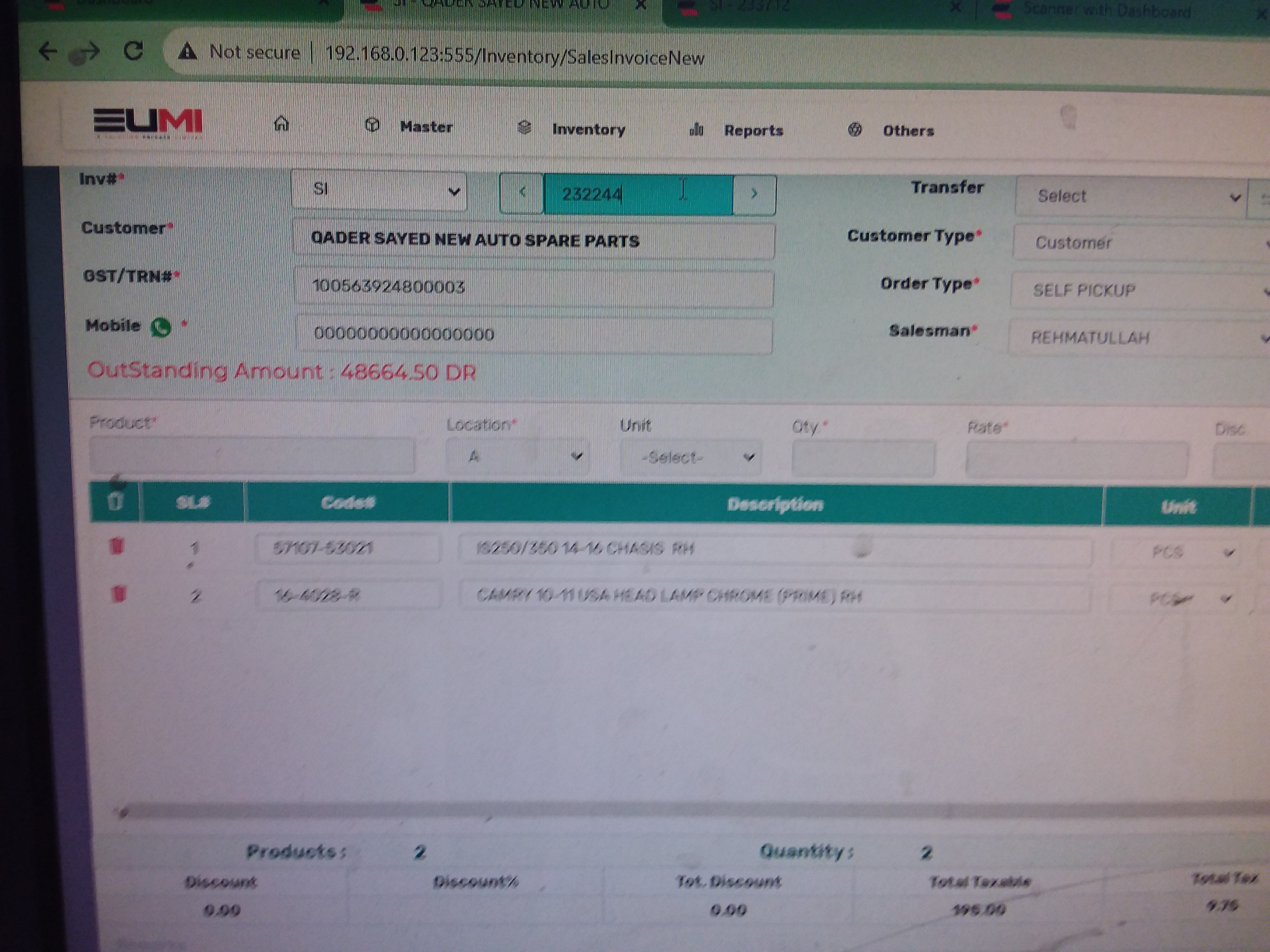Screen dimensions: 1270x952
Task: Delete row 2 with red trash icon
Action: tap(118, 593)
